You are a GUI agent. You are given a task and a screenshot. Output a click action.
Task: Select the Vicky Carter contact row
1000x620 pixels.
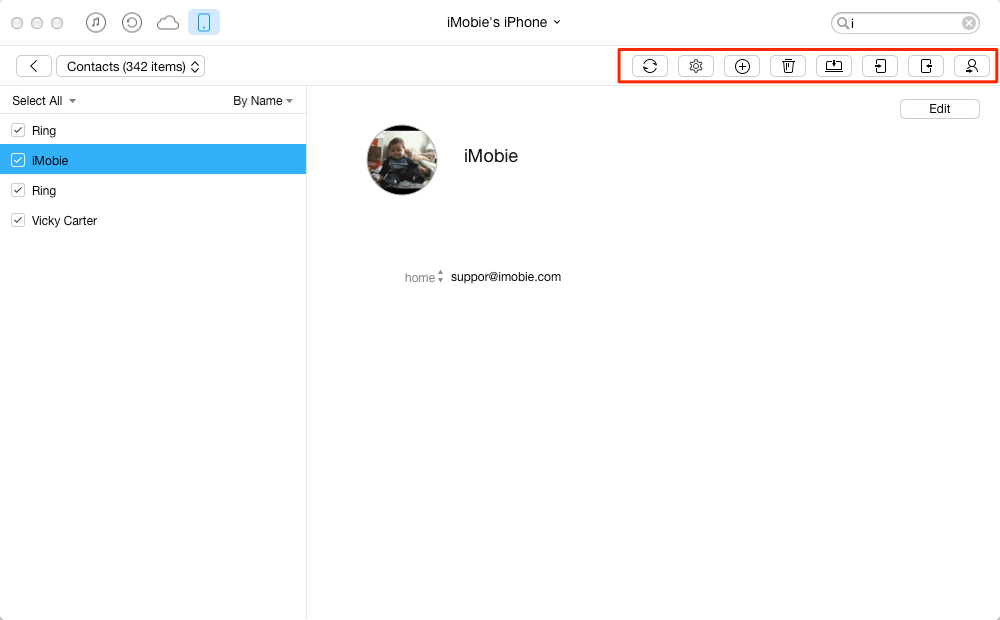153,221
